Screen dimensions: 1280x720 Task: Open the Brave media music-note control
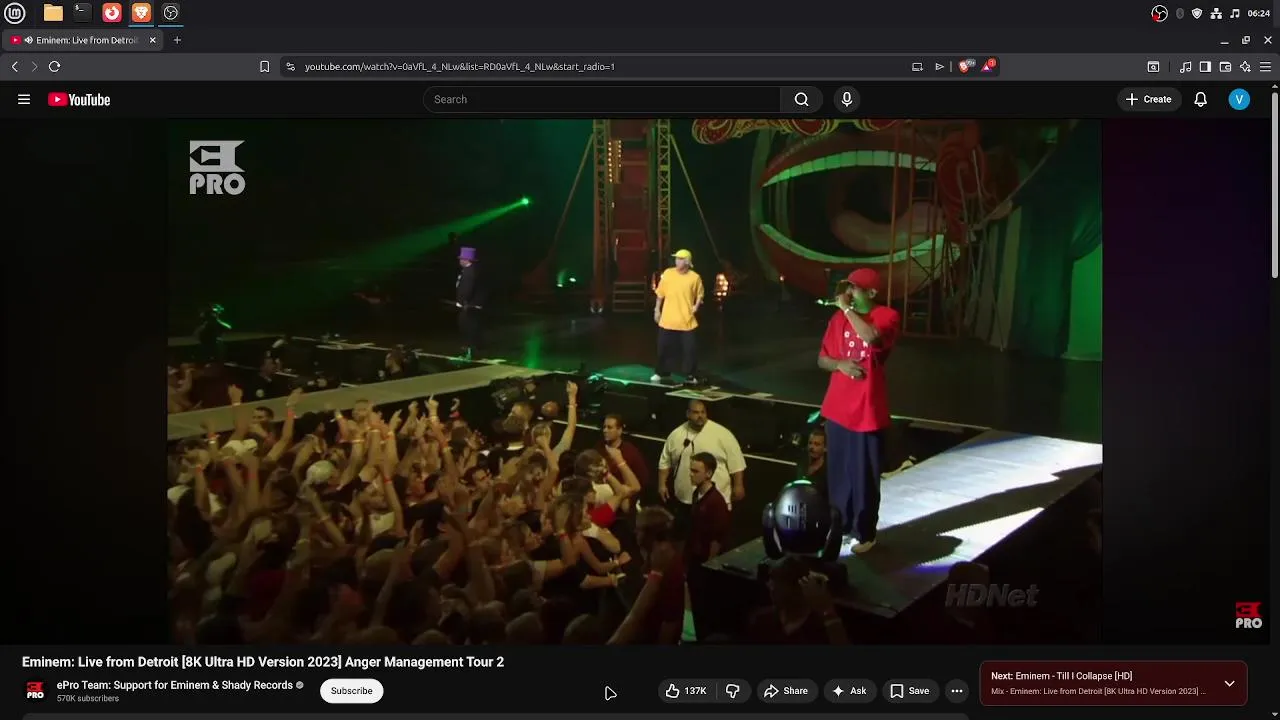click(x=1186, y=67)
